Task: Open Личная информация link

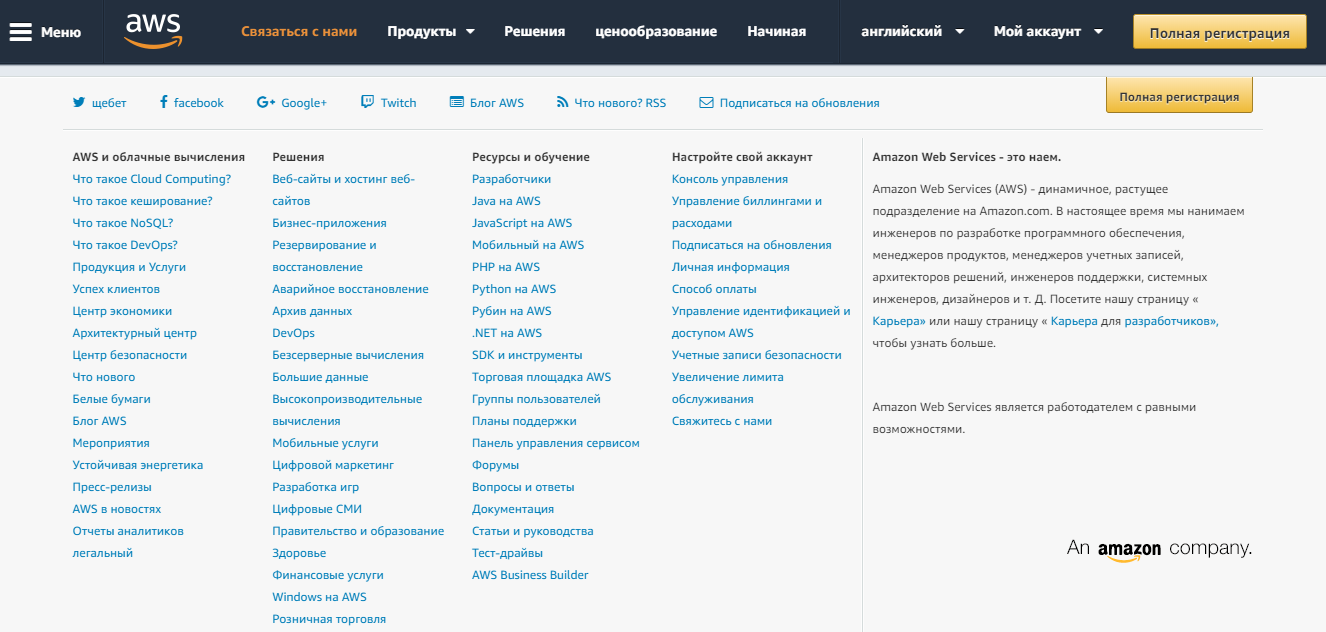Action: click(x=731, y=267)
